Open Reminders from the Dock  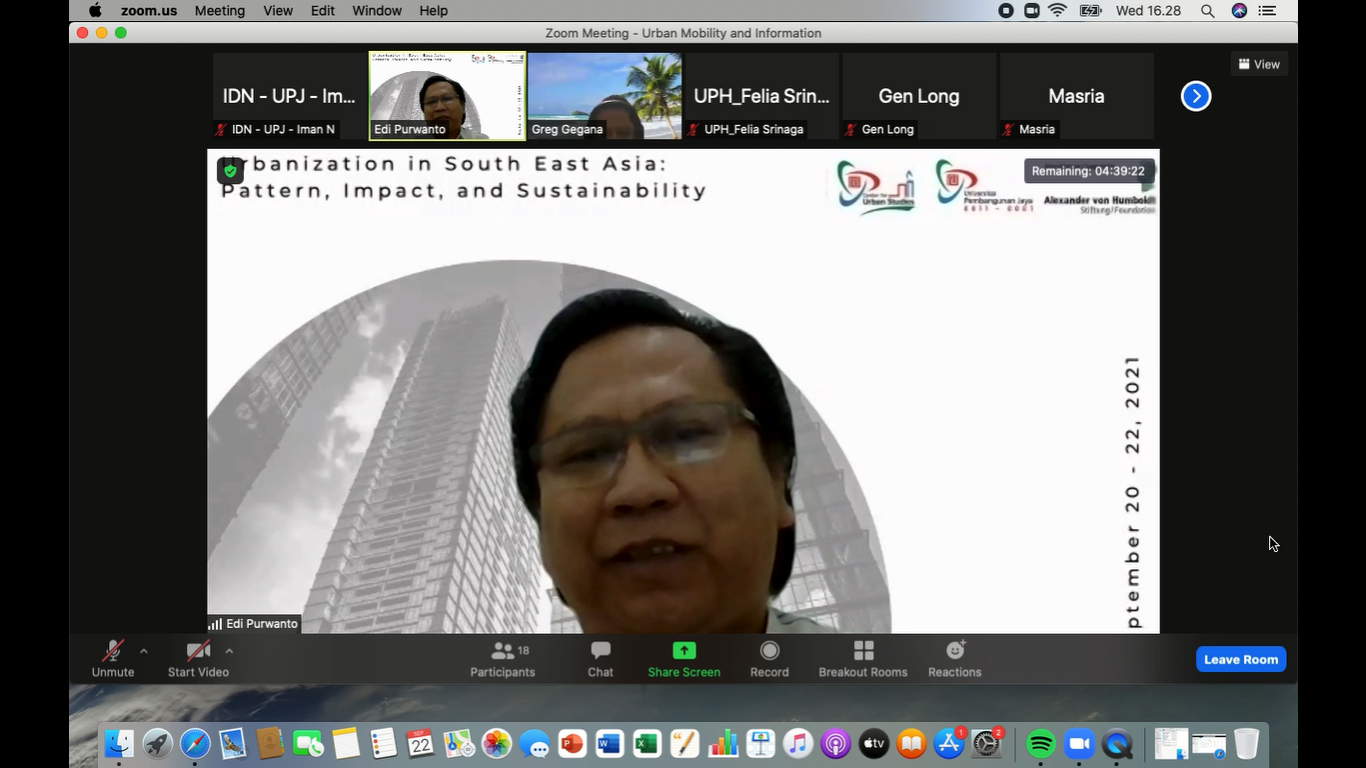pyautogui.click(x=383, y=744)
